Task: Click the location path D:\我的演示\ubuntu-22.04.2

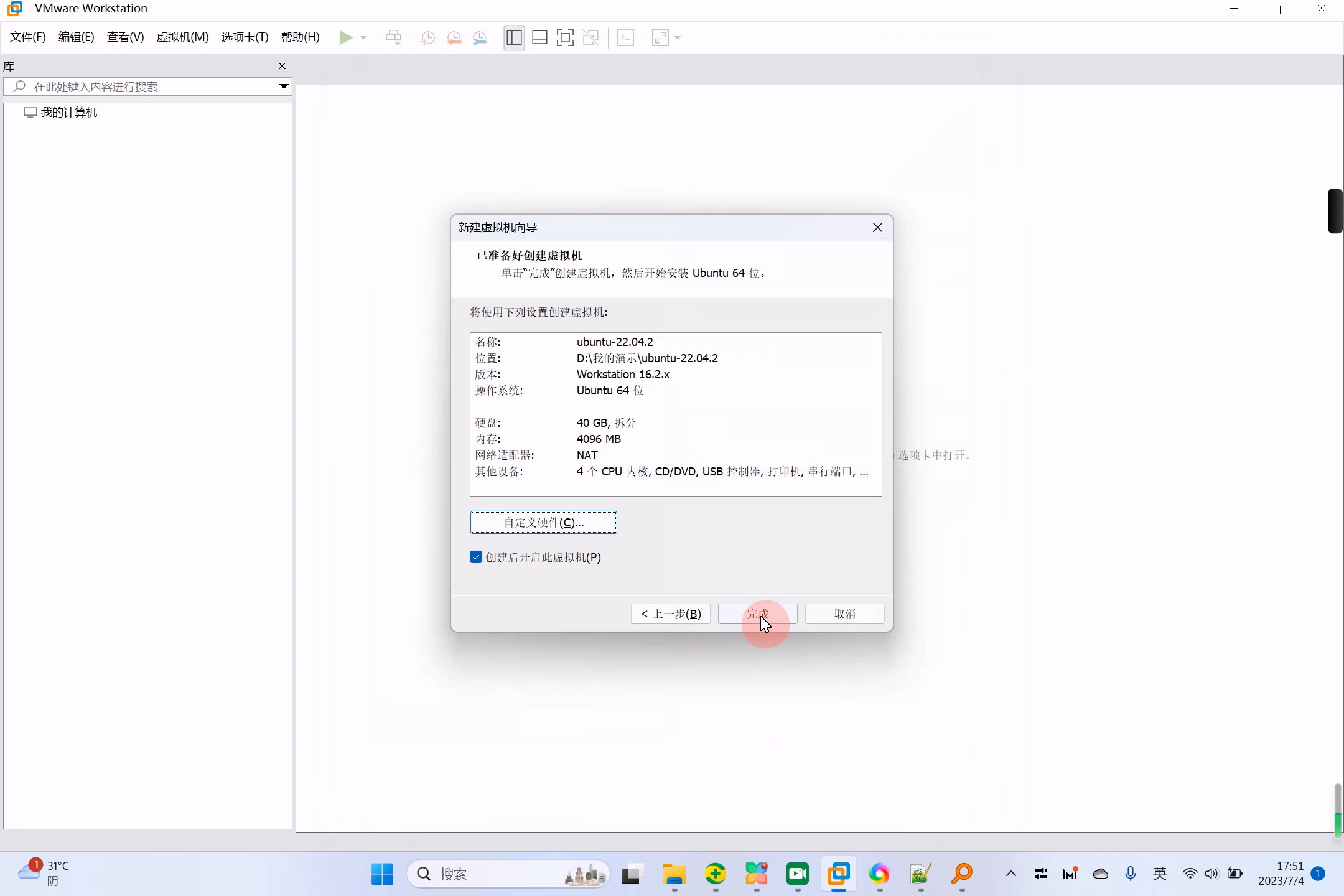Action: 647,358
